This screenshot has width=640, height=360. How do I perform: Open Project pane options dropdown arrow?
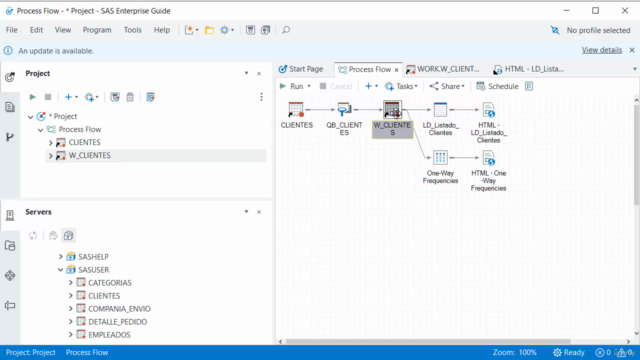pyautogui.click(x=247, y=73)
